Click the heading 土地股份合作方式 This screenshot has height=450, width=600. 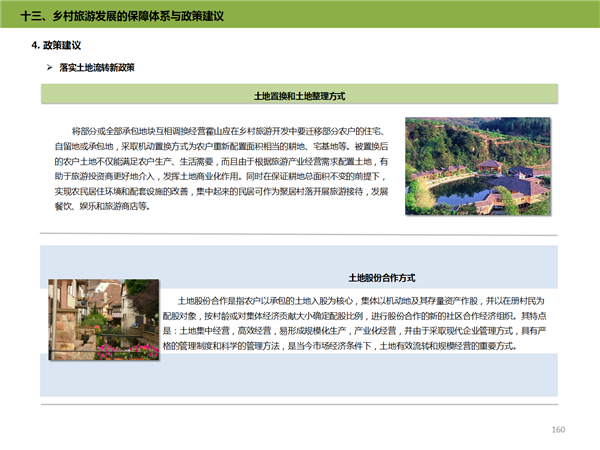[381, 277]
